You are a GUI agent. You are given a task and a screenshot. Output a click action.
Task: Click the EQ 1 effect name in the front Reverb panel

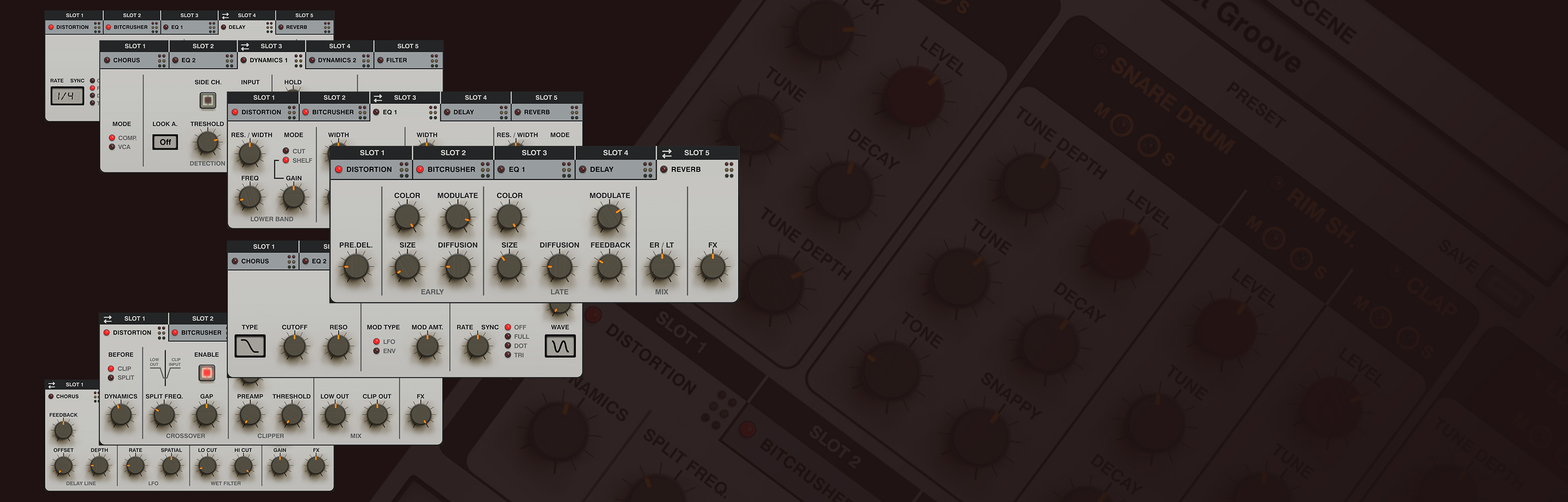[517, 169]
